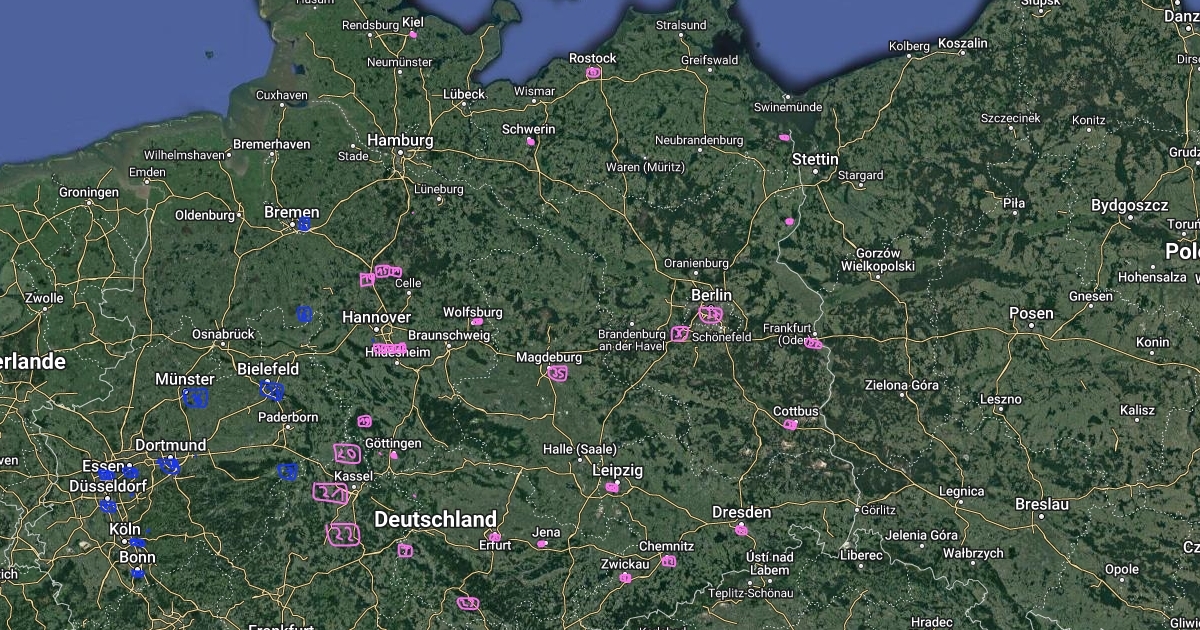Click the blue marker south of Münster

tap(195, 398)
